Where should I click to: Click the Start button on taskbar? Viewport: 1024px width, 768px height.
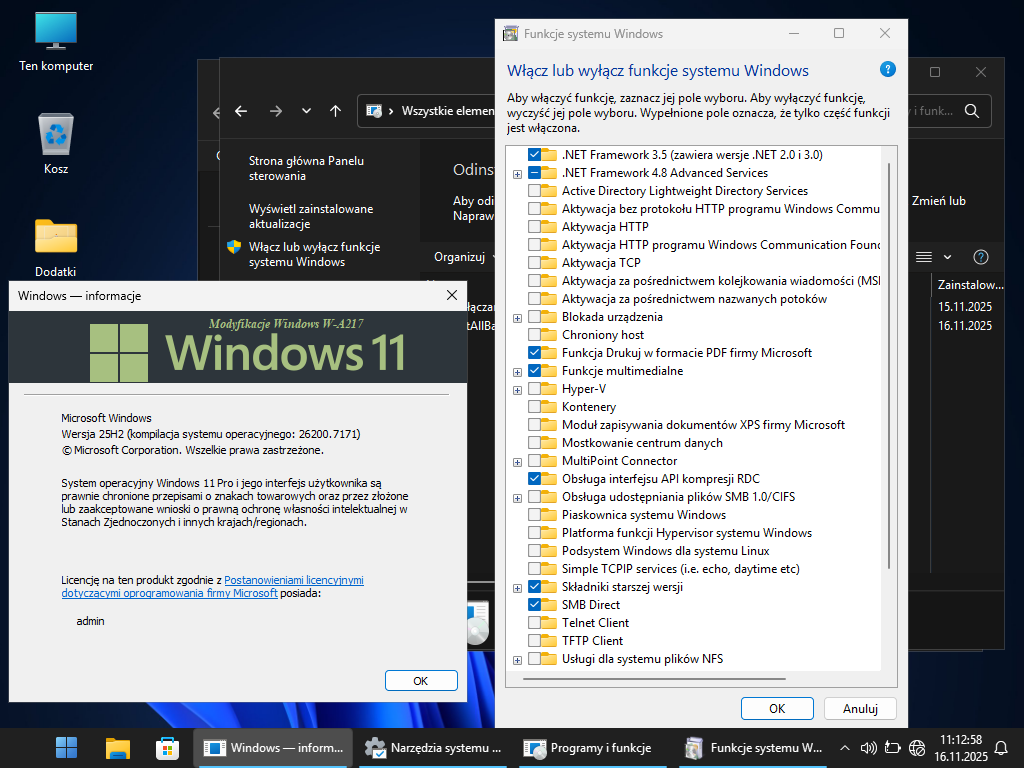click(67, 747)
